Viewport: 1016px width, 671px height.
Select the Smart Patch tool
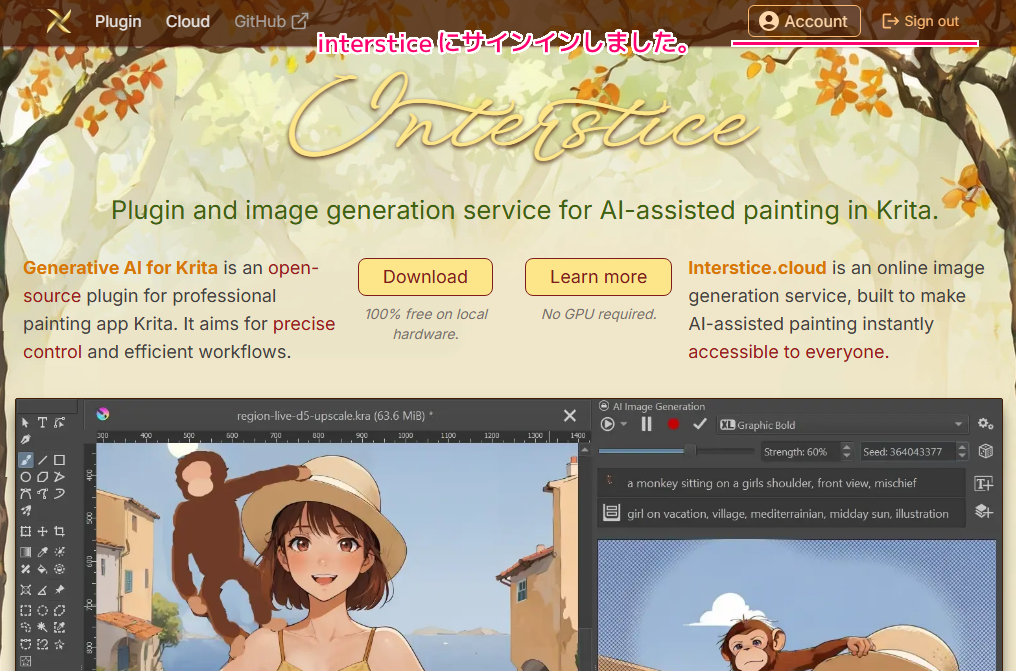pos(25,569)
